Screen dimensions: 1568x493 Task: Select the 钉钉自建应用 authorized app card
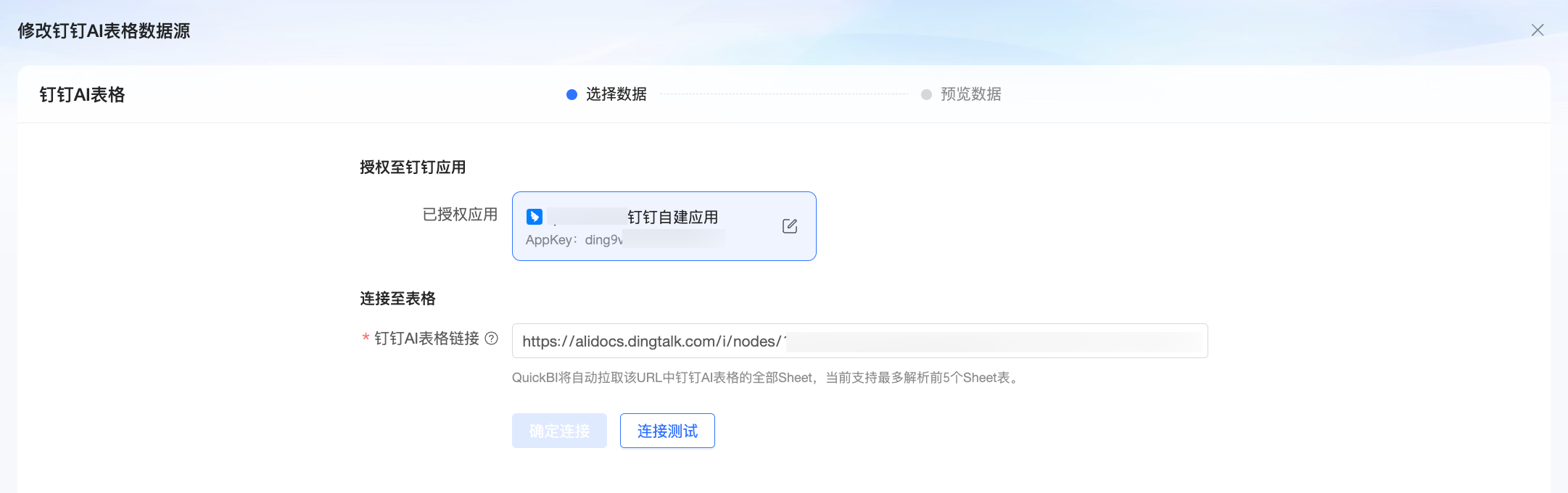pyautogui.click(x=664, y=226)
